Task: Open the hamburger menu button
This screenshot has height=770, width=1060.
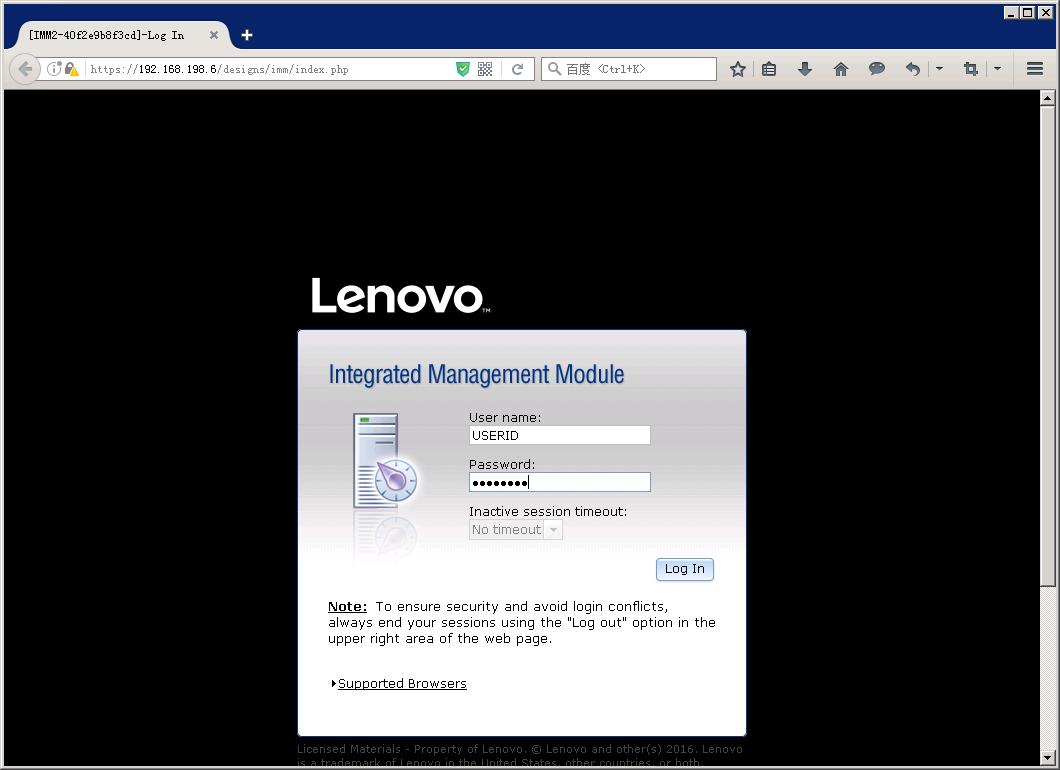Action: coord(1035,69)
